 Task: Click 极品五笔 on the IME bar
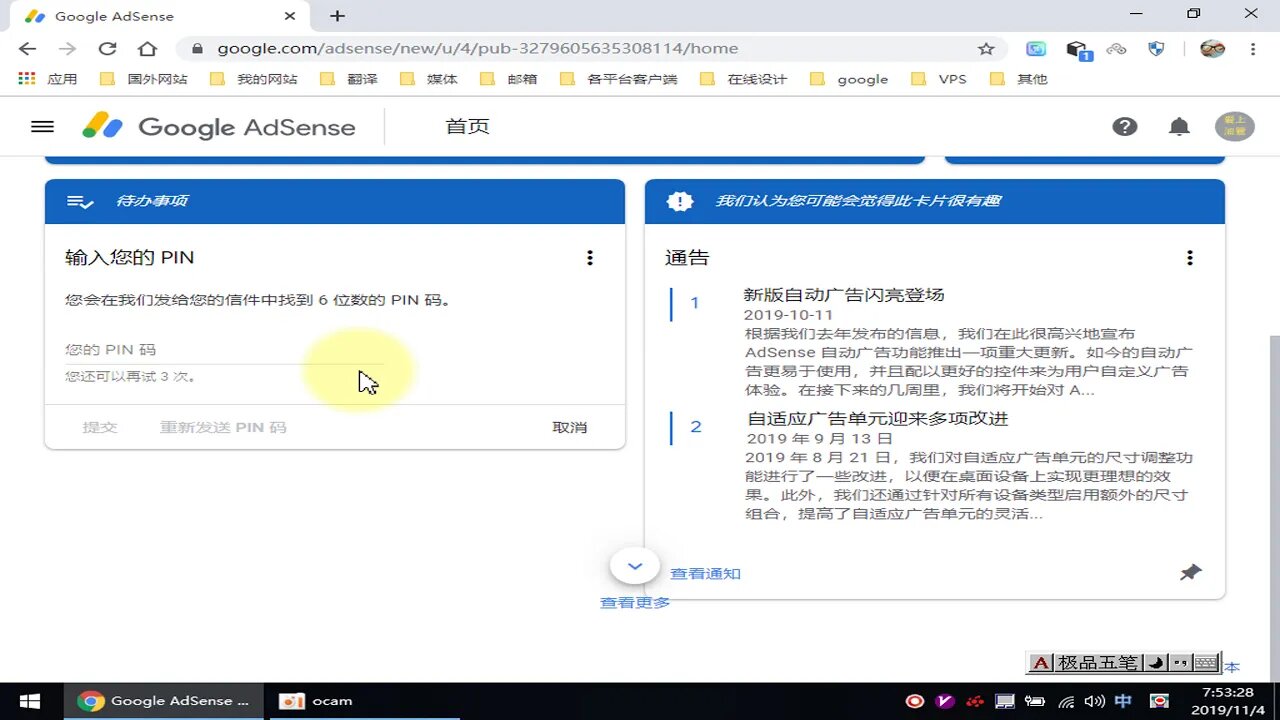(1097, 662)
